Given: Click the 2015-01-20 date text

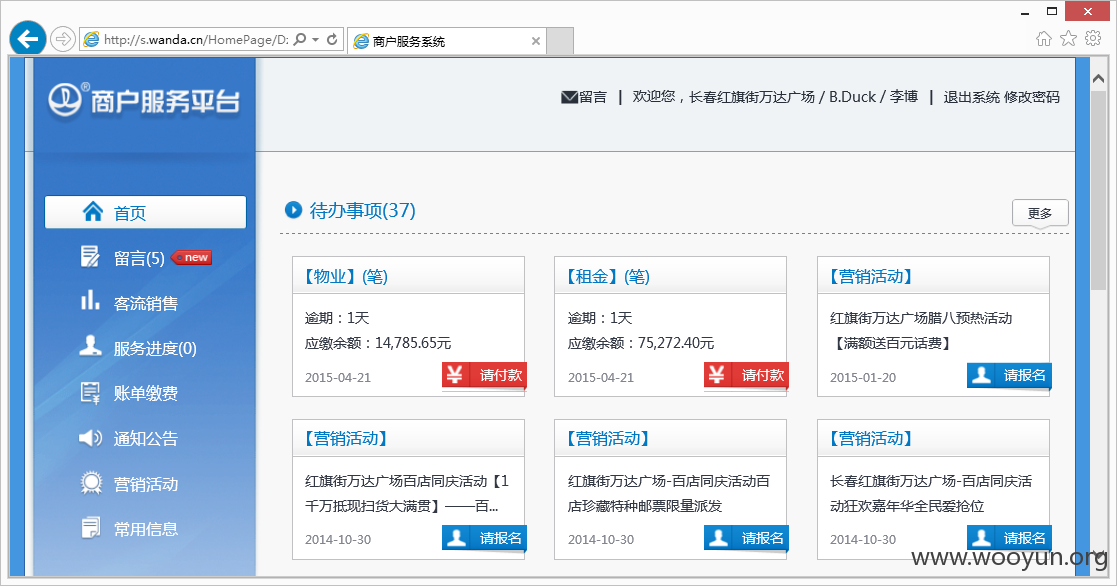Looking at the screenshot, I should pos(863,378).
